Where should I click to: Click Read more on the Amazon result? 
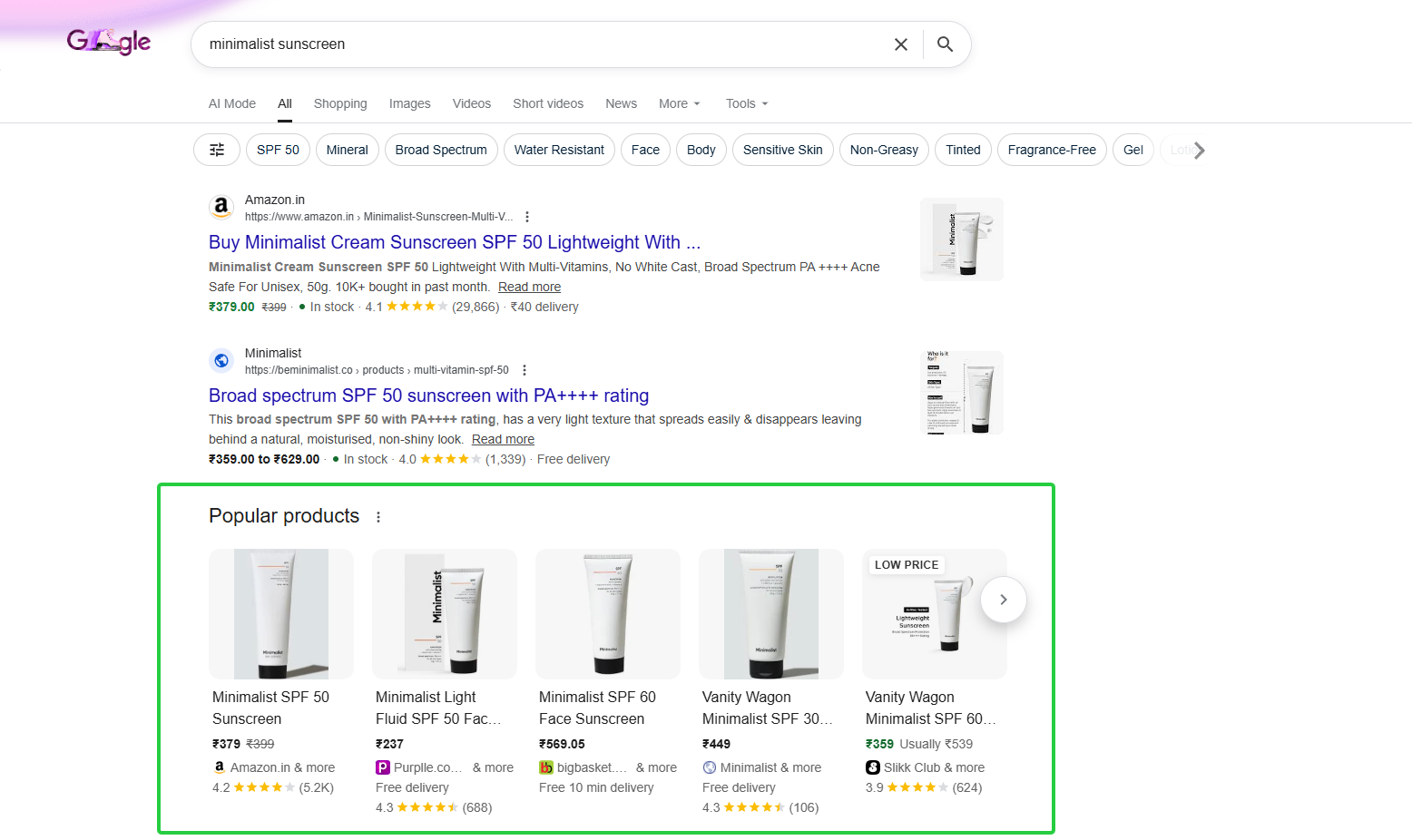tap(529, 287)
